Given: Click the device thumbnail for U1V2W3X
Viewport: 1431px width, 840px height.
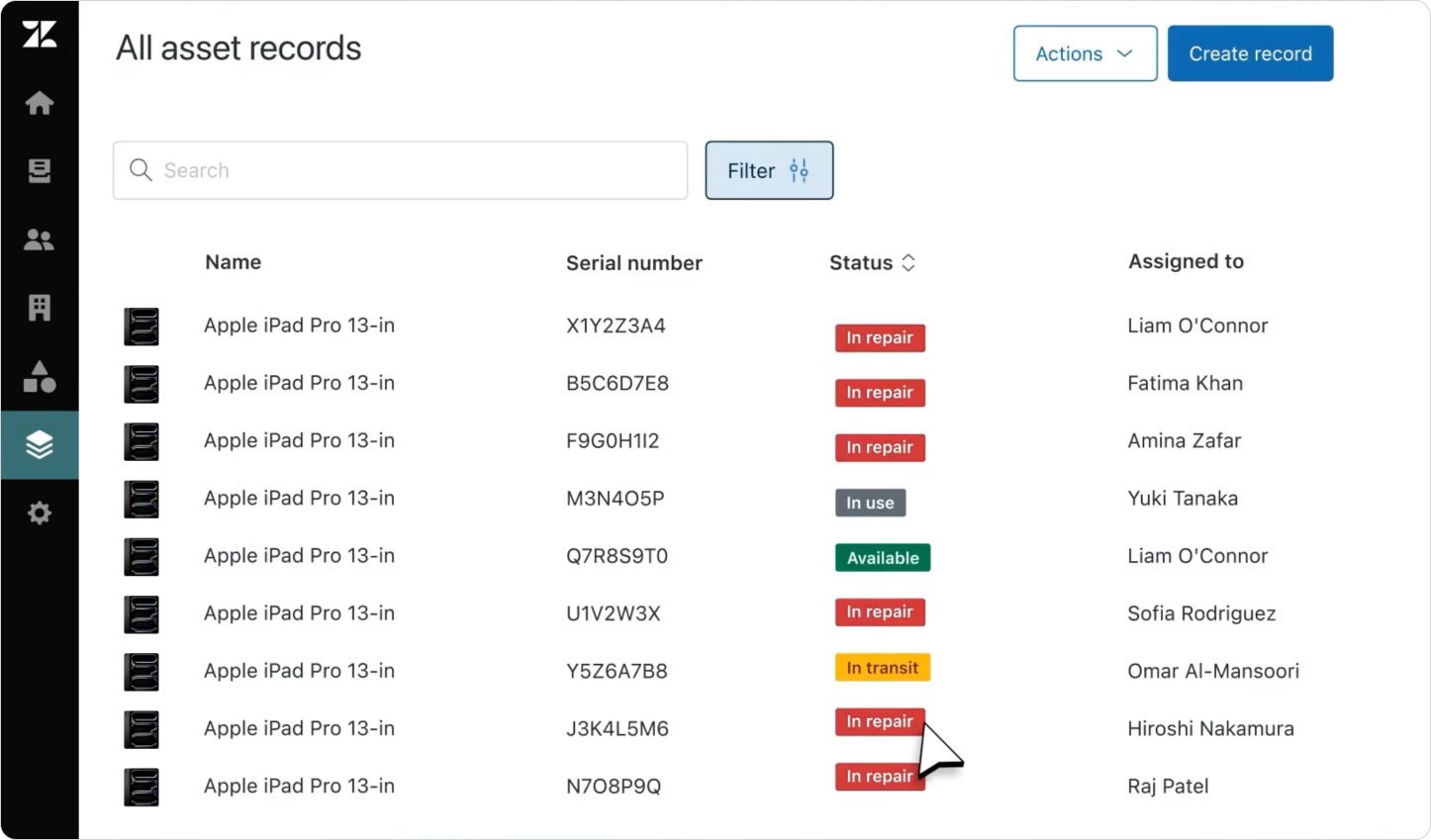Looking at the screenshot, I should pyautogui.click(x=142, y=614).
